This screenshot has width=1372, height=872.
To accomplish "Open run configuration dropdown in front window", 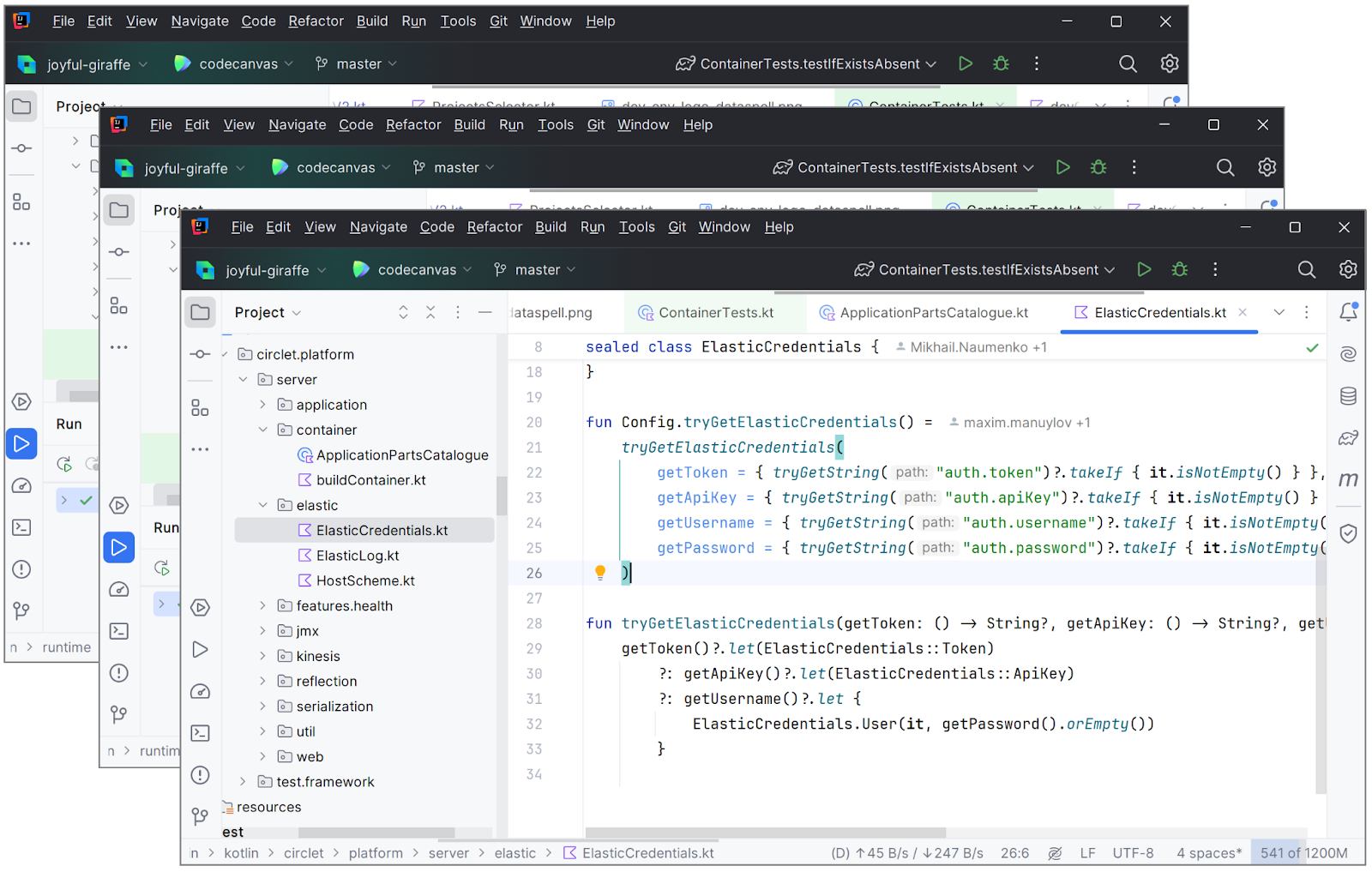I will pos(984,269).
